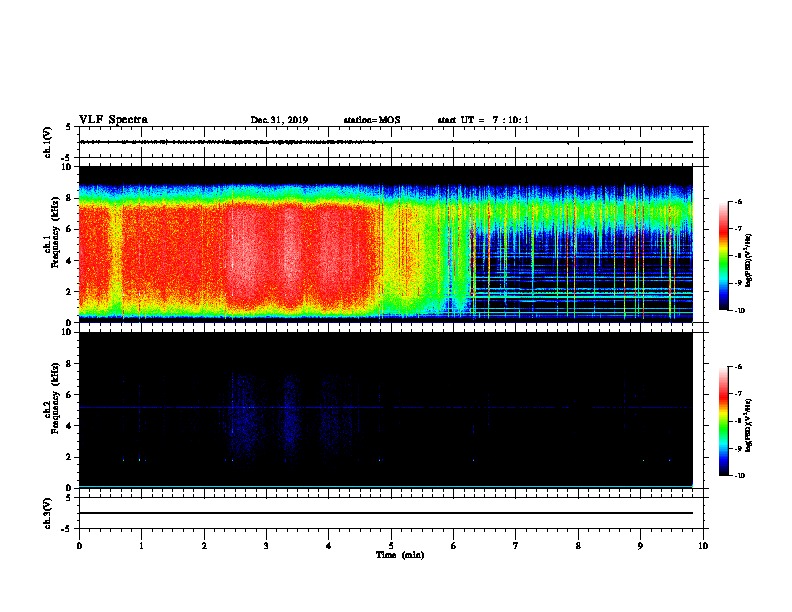
Task: Click the 'ch.3(V)' axis label at bottom
Action: [x=48, y=513]
